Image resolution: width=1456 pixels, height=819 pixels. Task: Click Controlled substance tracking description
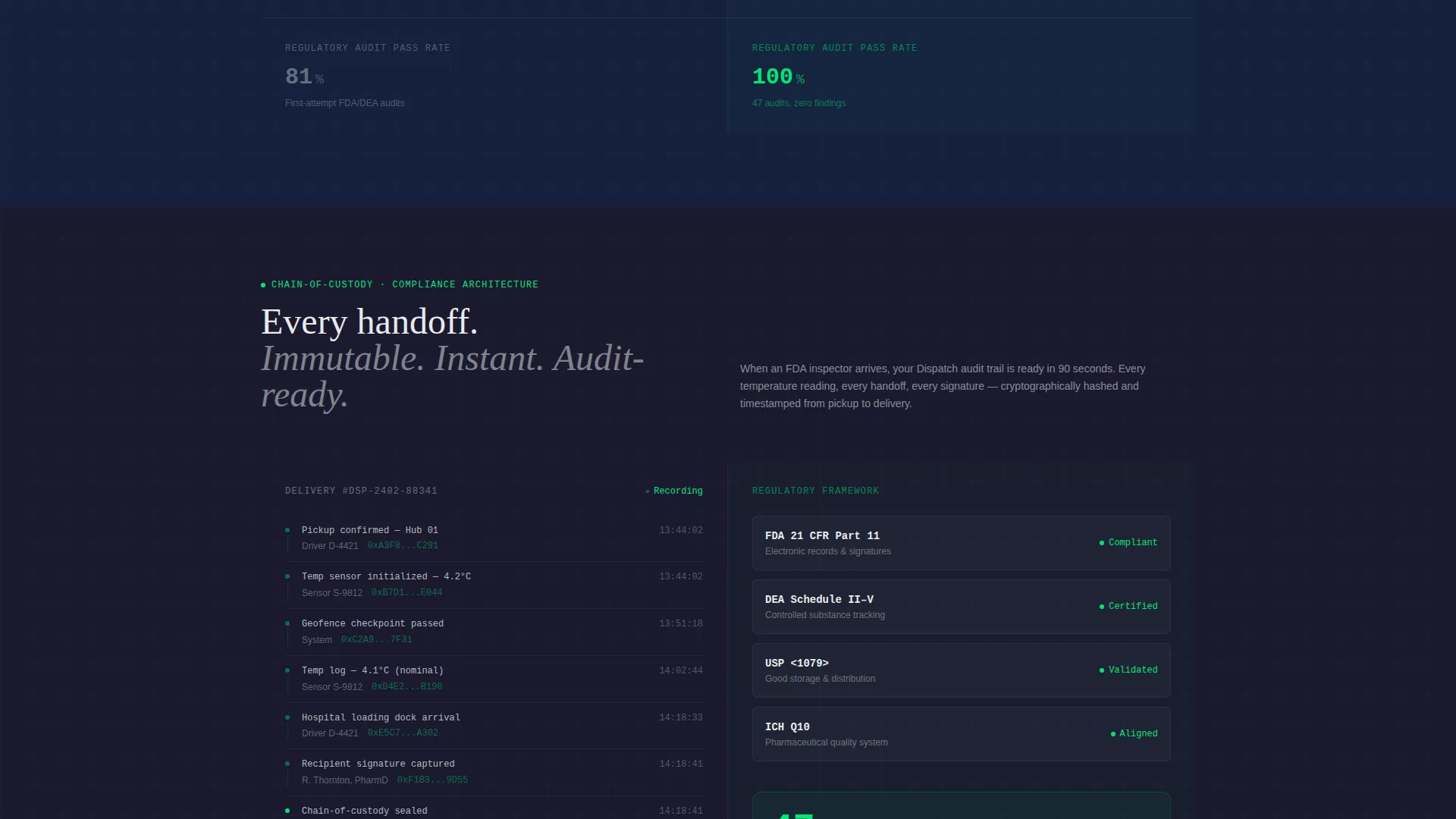coord(825,616)
